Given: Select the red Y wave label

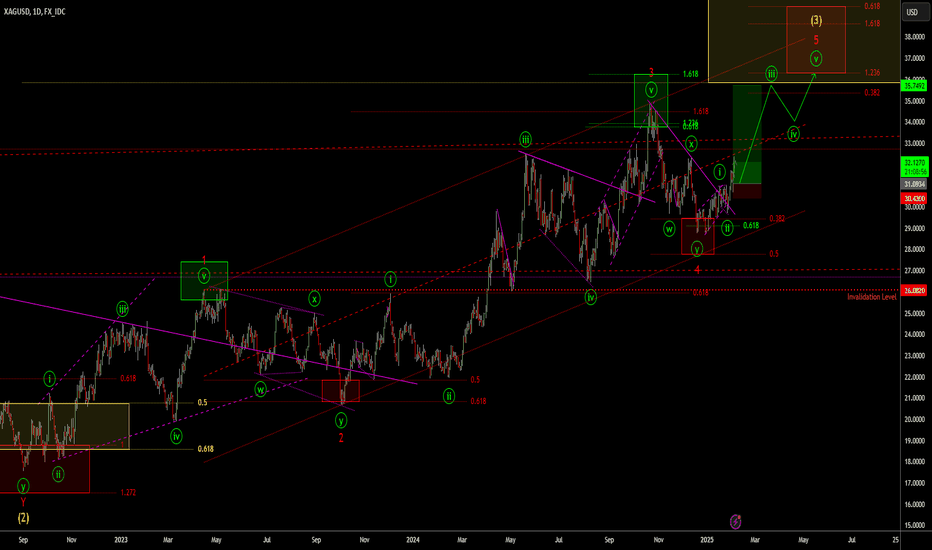Looking at the screenshot, I should [x=23, y=502].
